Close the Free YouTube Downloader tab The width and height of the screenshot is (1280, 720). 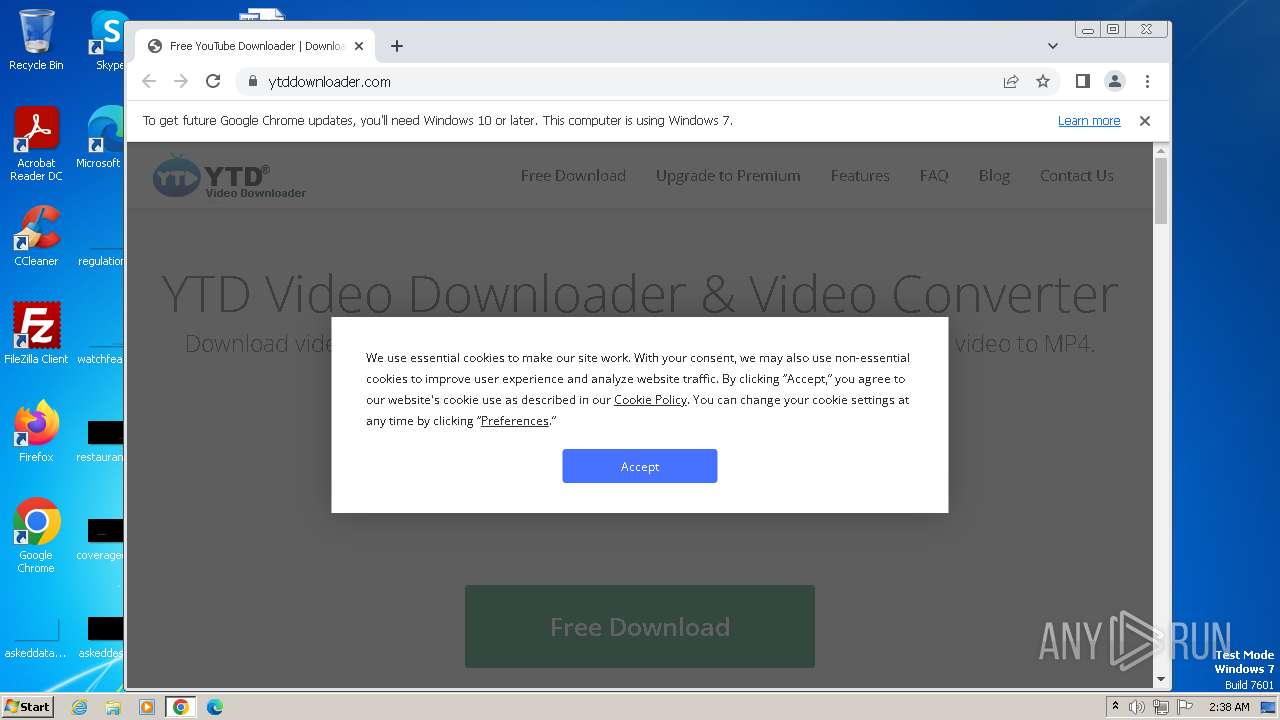tap(359, 46)
